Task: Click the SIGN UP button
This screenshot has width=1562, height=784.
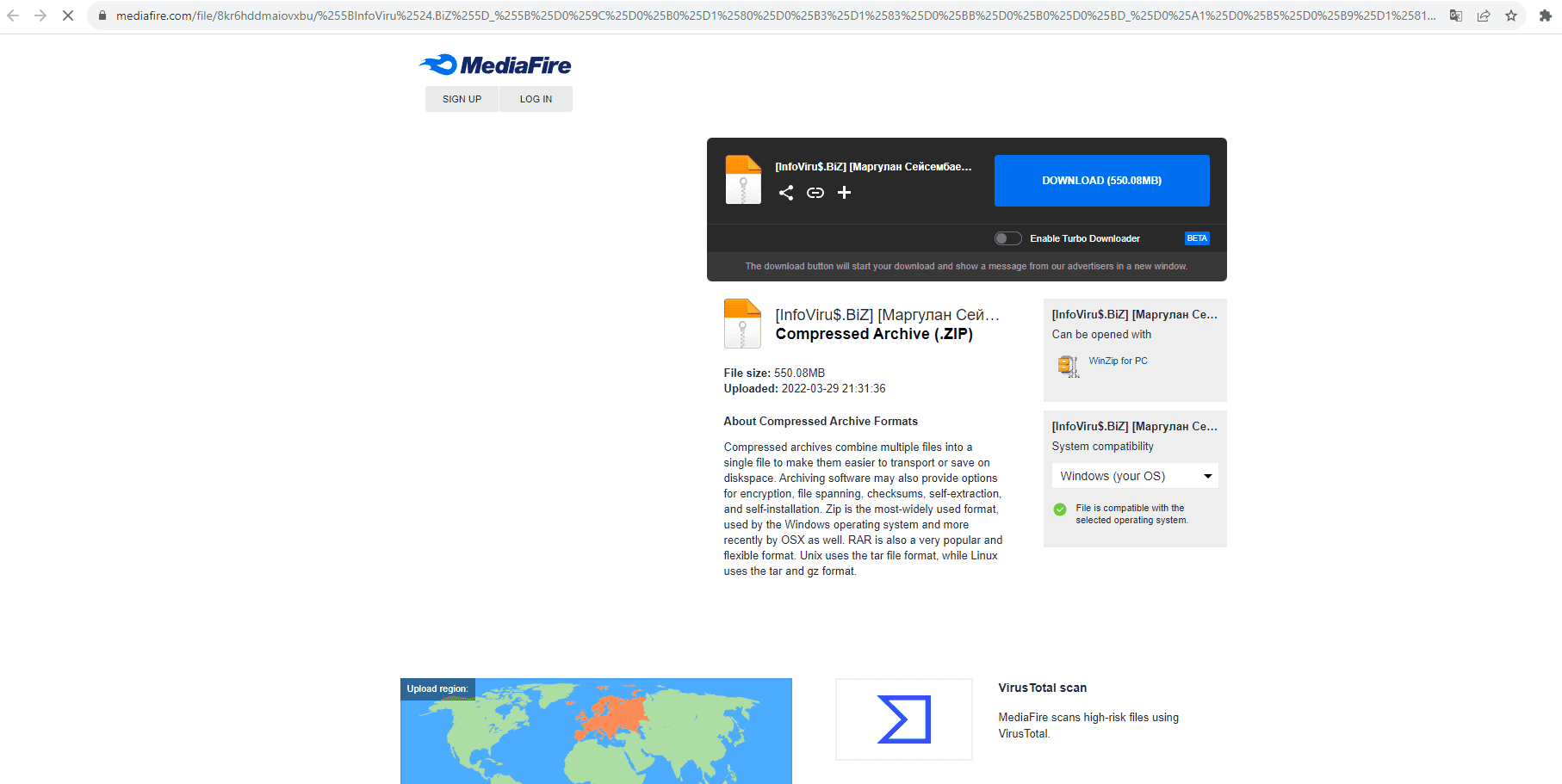Action: pos(462,99)
